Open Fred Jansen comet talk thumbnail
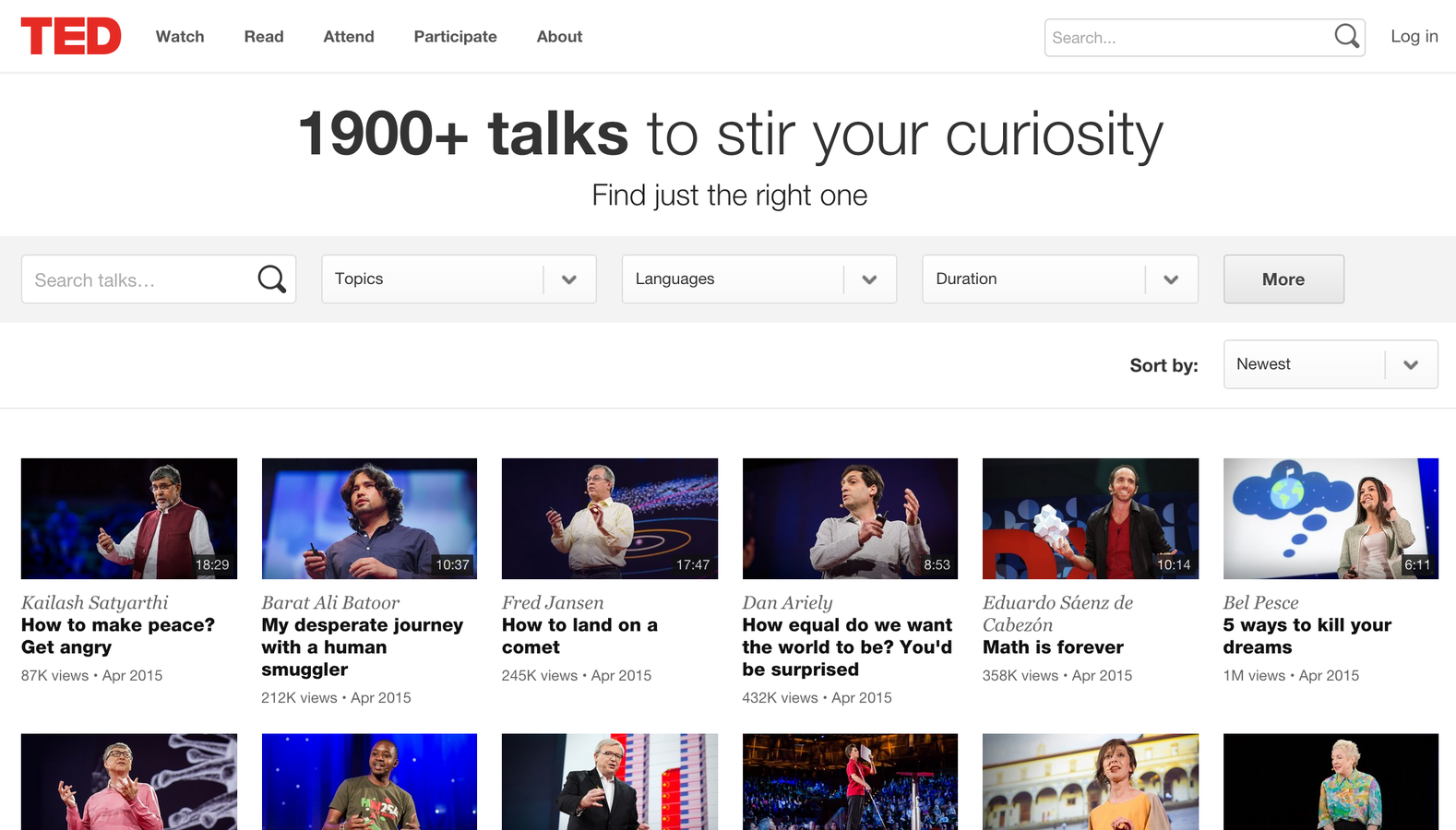The image size is (1456, 830). [x=610, y=518]
